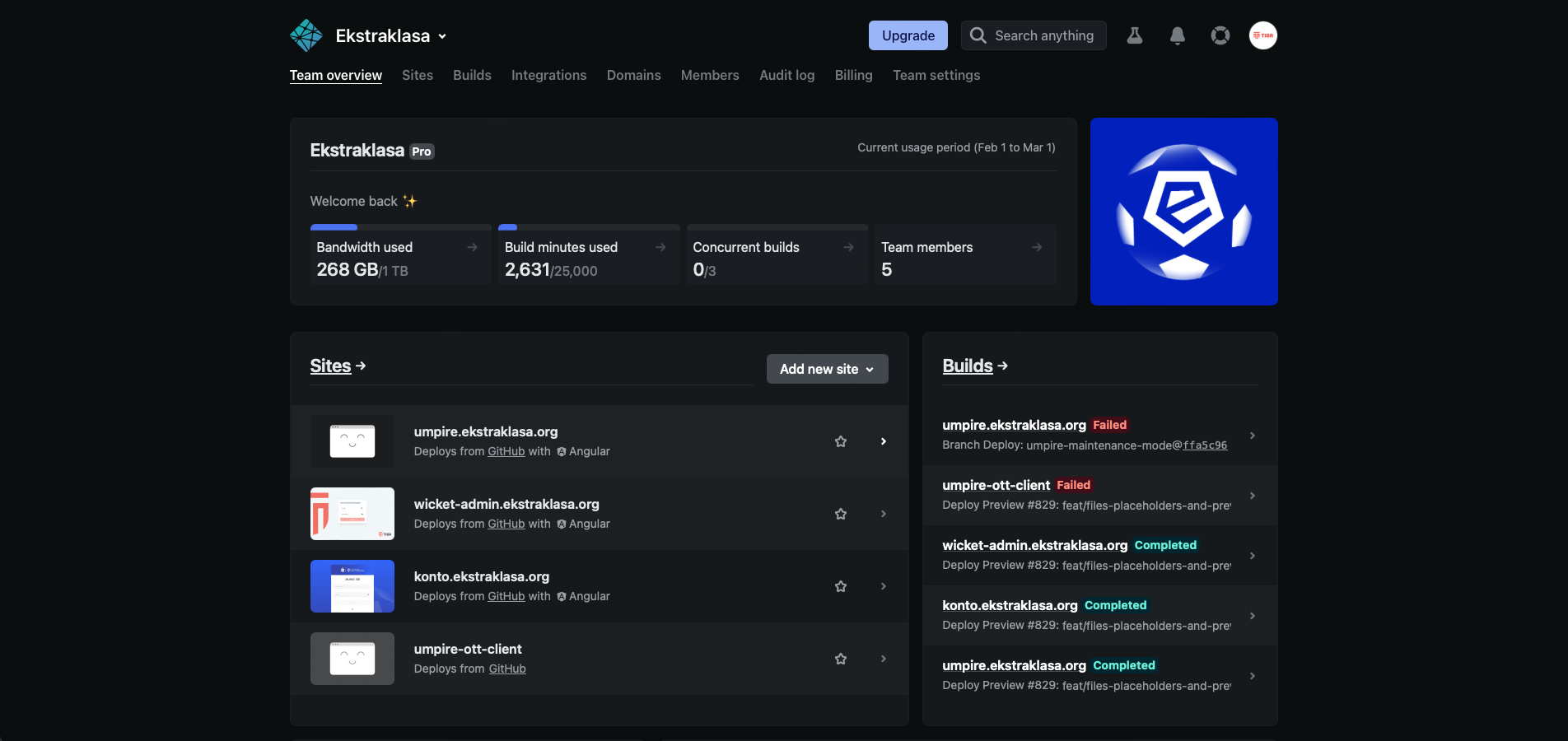Open umpire.ekstraklasa.org site row chevron

[x=884, y=441]
